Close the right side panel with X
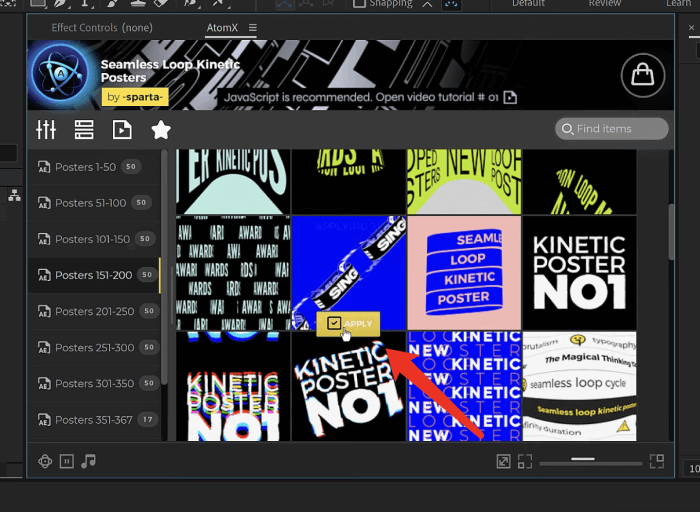This screenshot has width=700, height=513. [692, 28]
